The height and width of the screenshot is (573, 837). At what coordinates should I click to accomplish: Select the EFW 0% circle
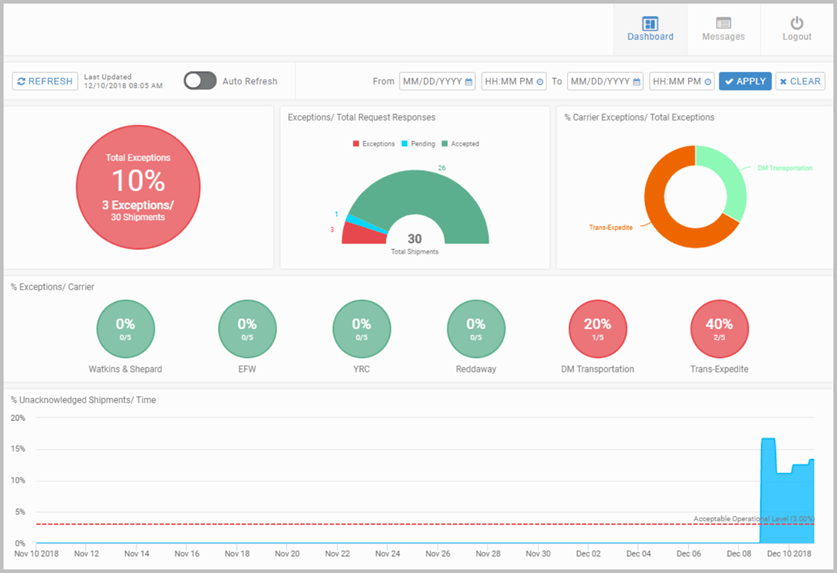click(x=247, y=328)
